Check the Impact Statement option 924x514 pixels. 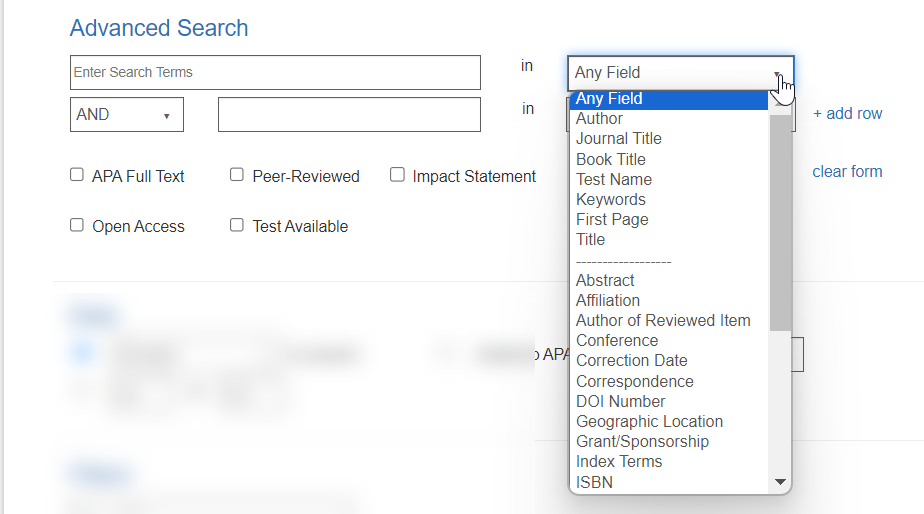pos(397,174)
